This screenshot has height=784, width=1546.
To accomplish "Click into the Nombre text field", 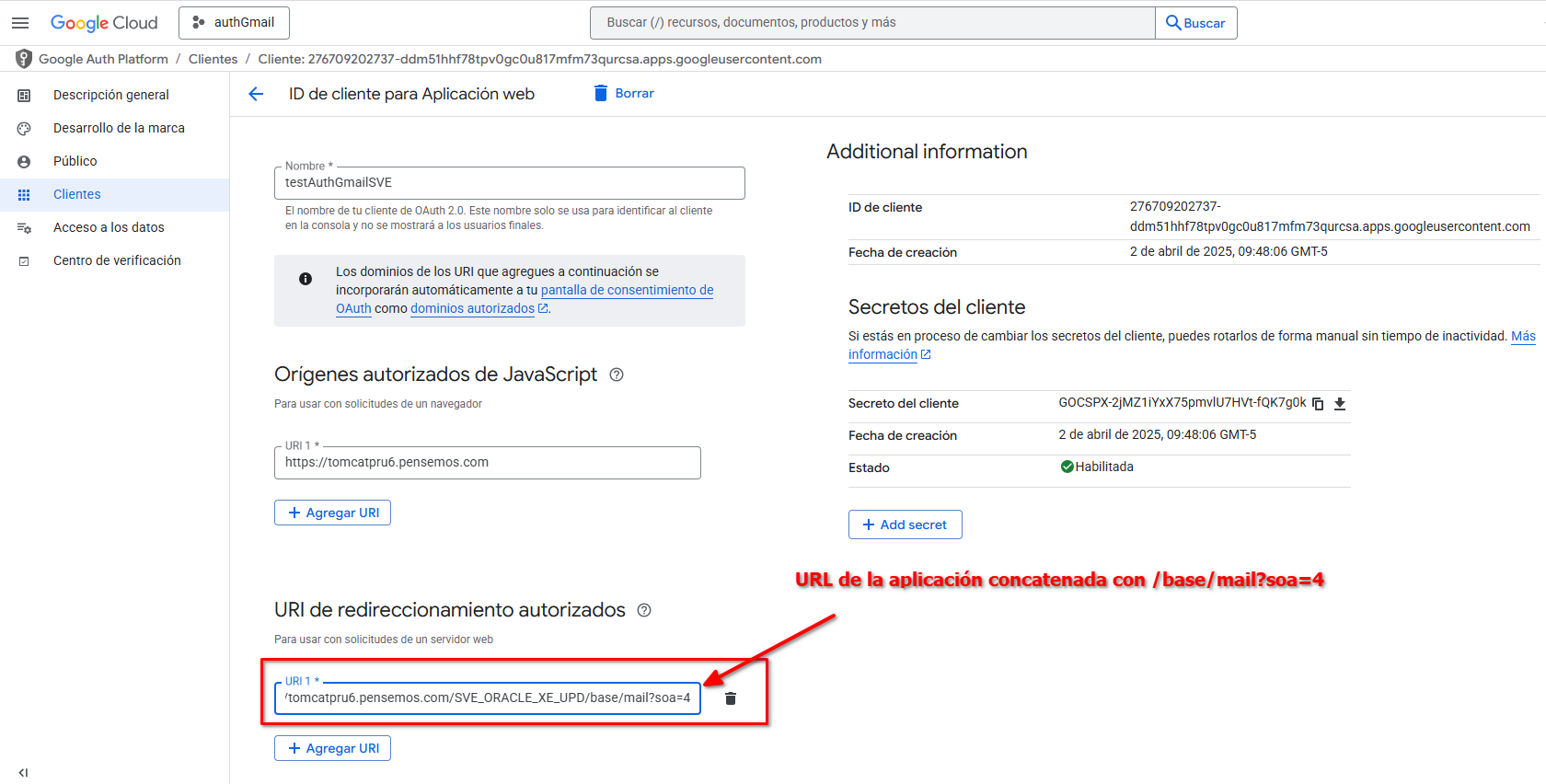I will tap(509, 183).
